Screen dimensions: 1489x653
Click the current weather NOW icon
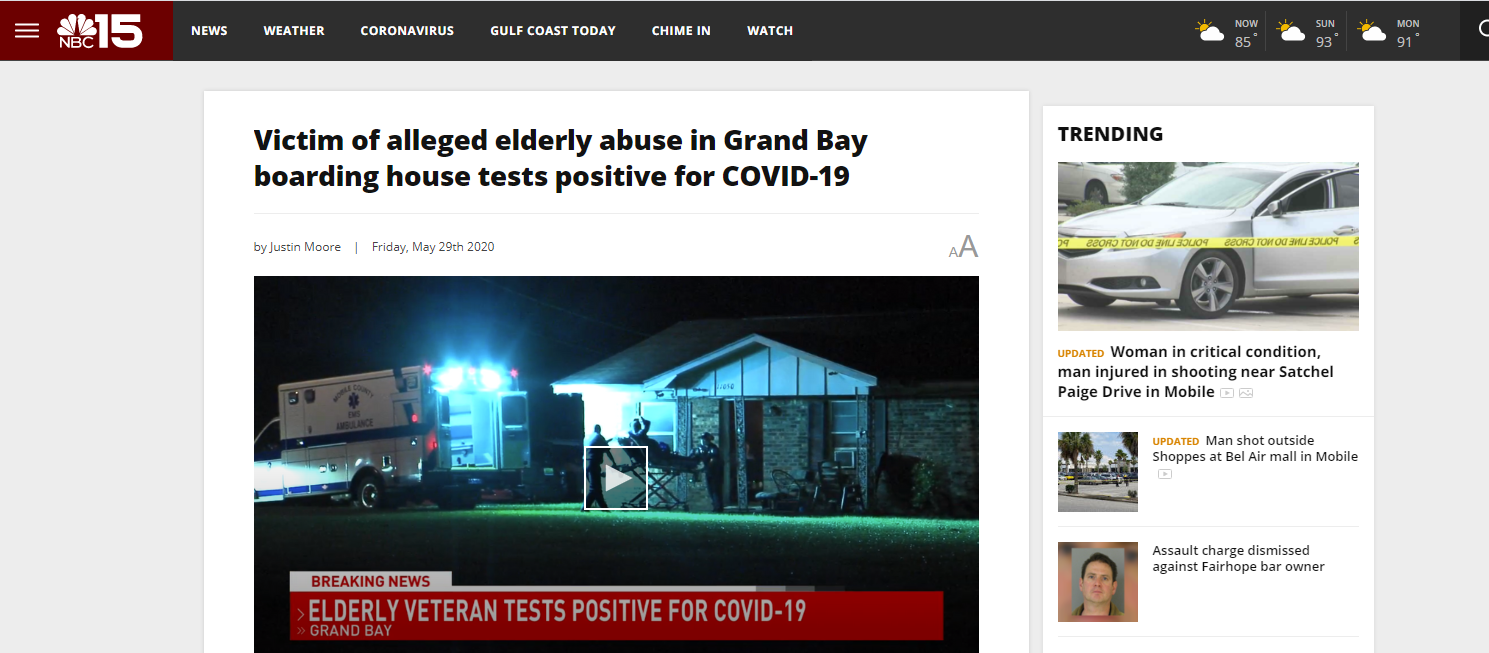point(1210,31)
